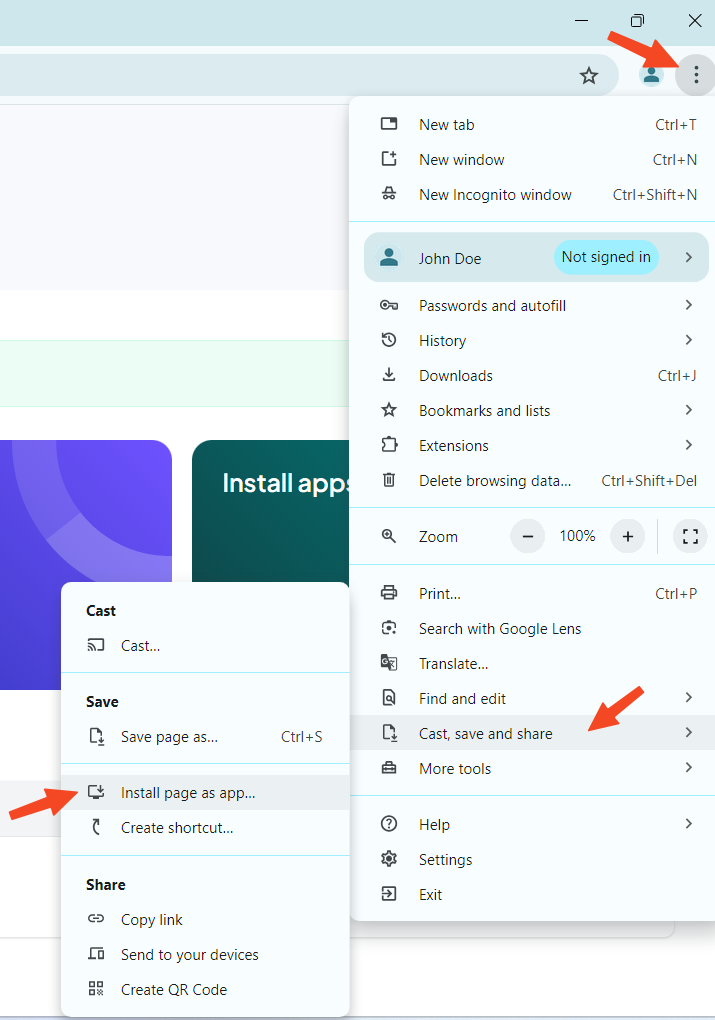Click the Not signed in badge

[605, 257]
